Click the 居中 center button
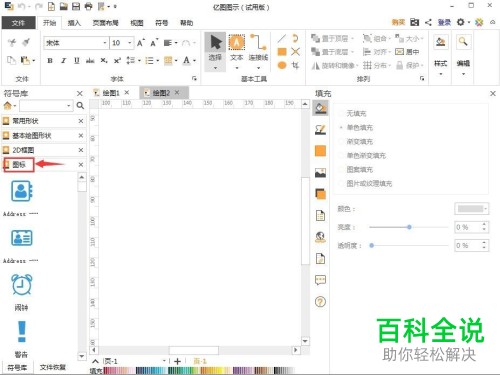500x375 pixels. 407,52
